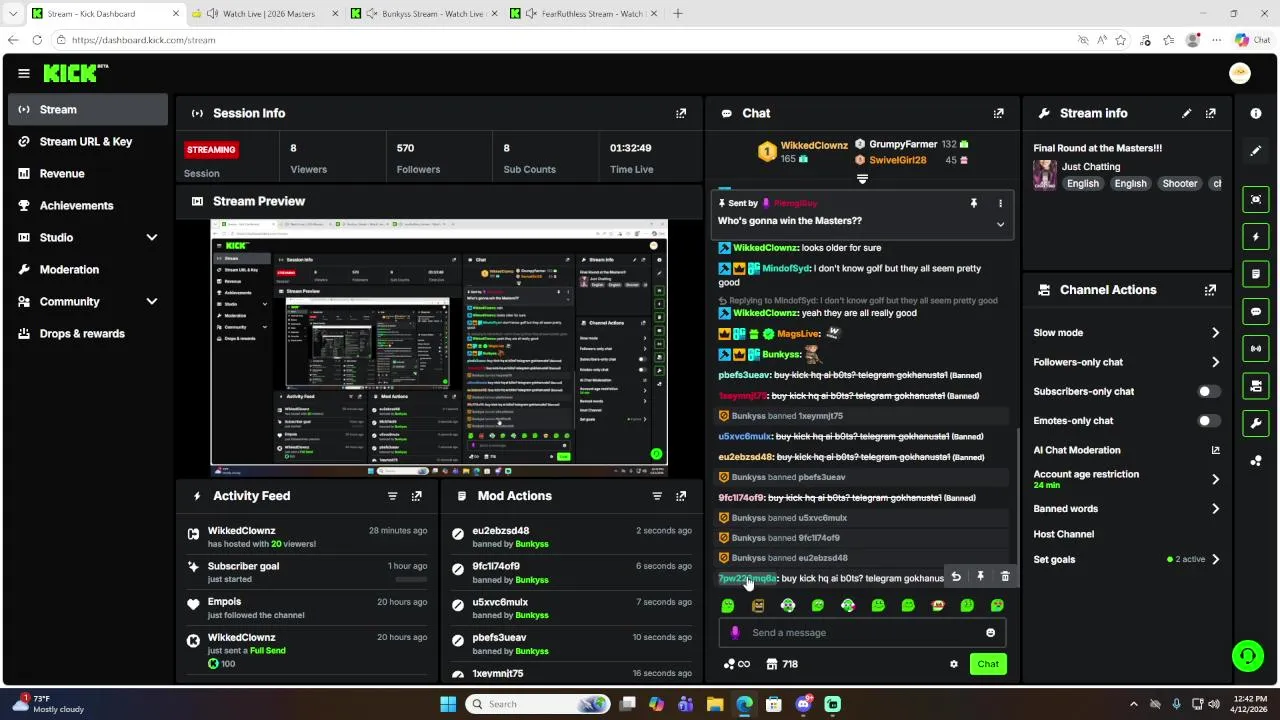Select the stream preview widget icon in rail
This screenshot has height=720, width=1280.
point(1256,199)
